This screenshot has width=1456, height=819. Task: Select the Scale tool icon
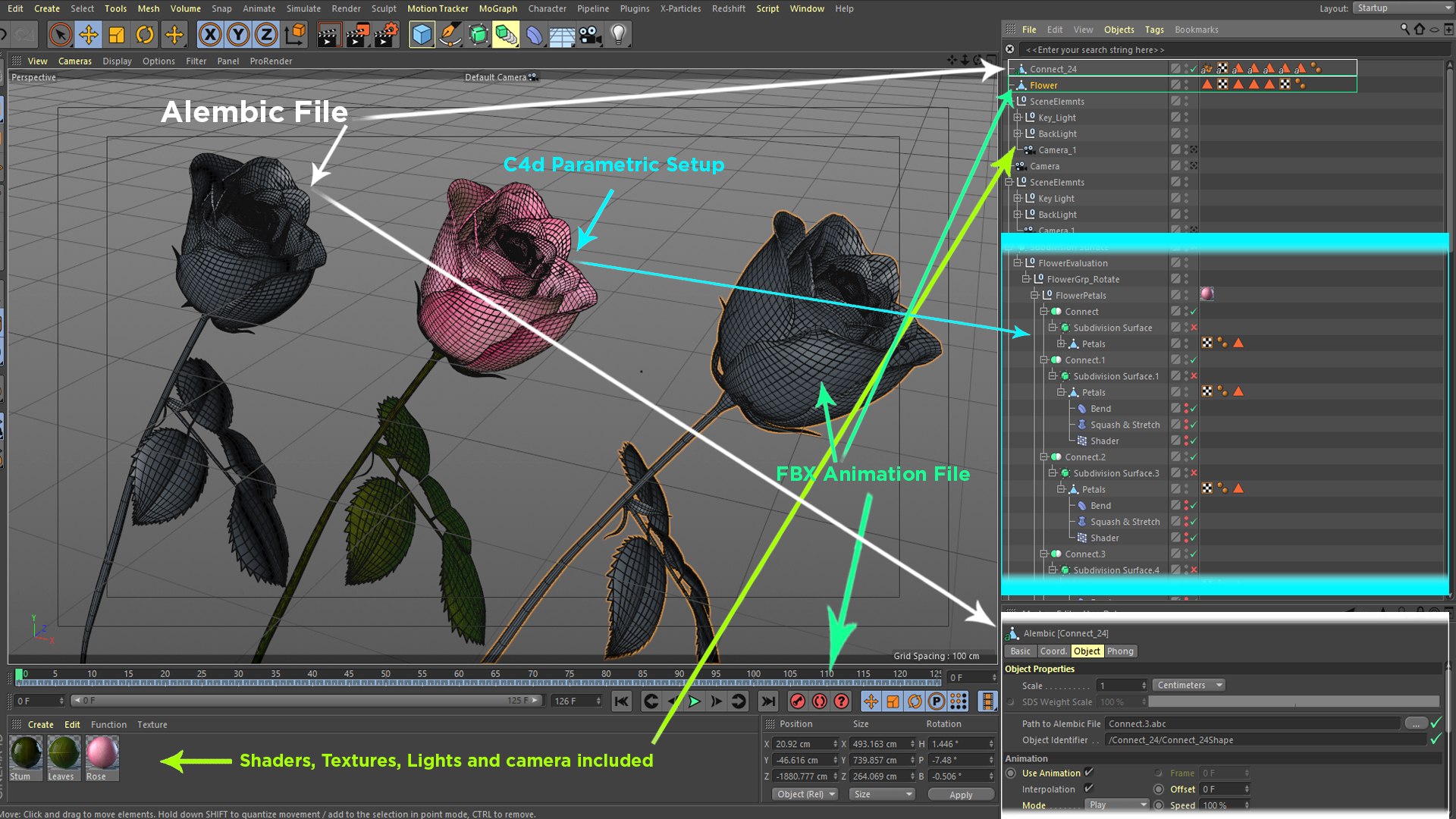pyautogui.click(x=117, y=35)
